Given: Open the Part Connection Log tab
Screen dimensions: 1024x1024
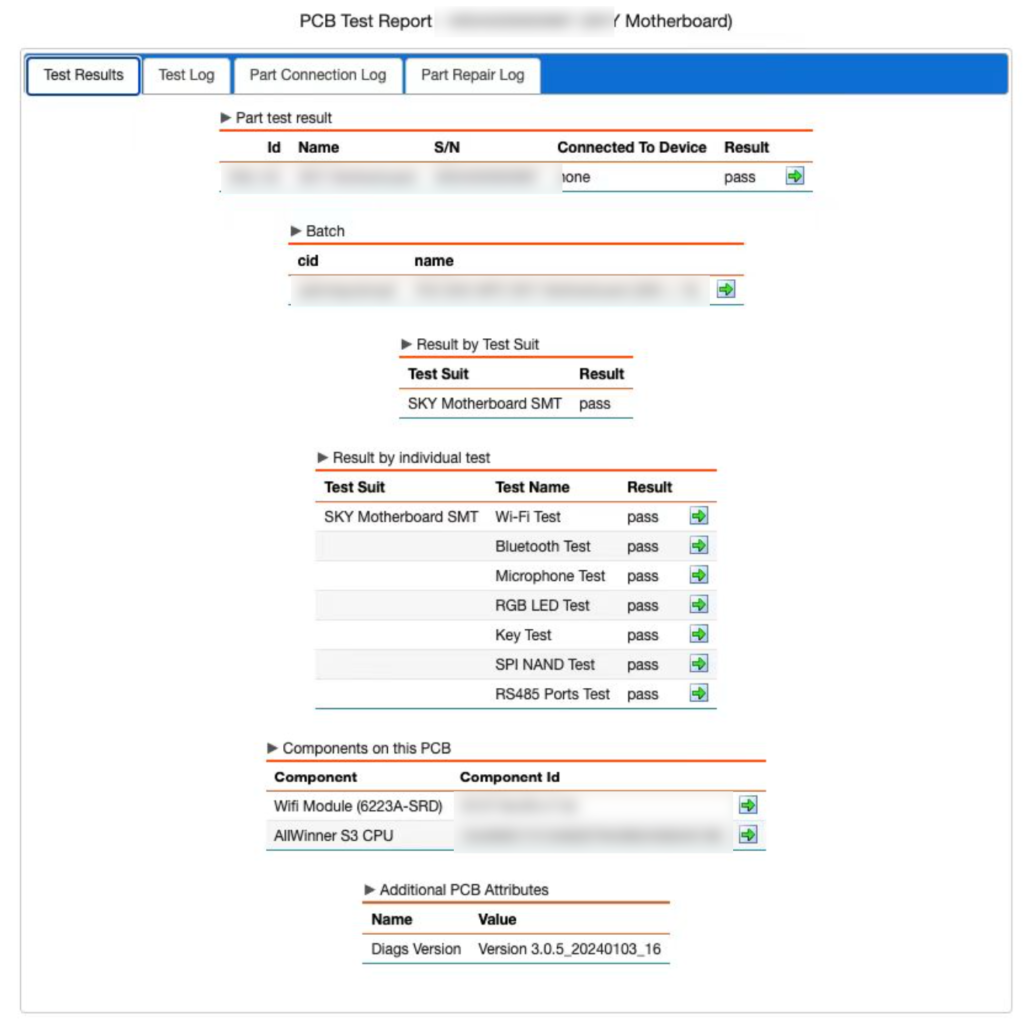Looking at the screenshot, I should point(317,75).
